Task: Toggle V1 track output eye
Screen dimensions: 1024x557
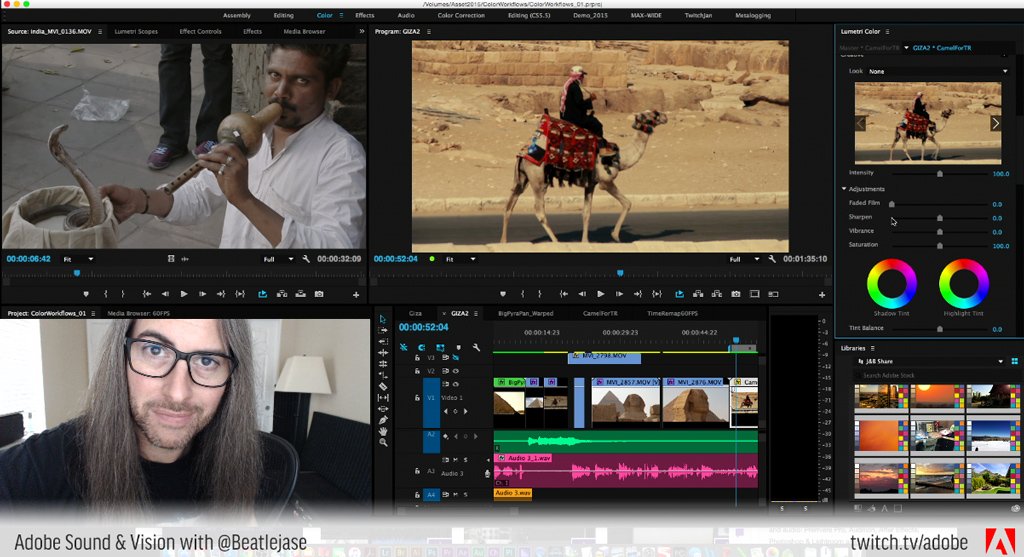Action: (x=456, y=384)
